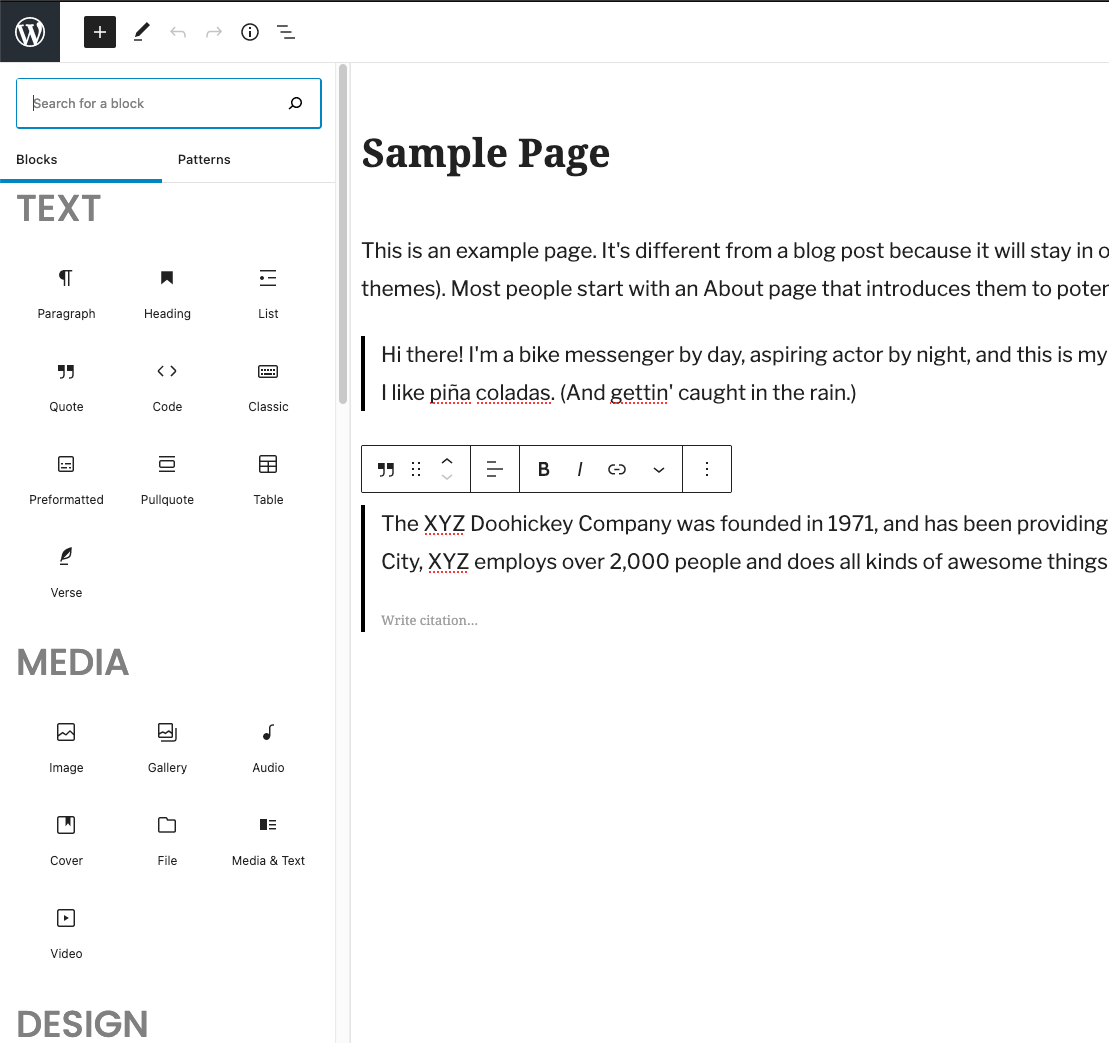Insert a Gallery block
Viewport: 1109px width, 1043px height.
pos(167,747)
